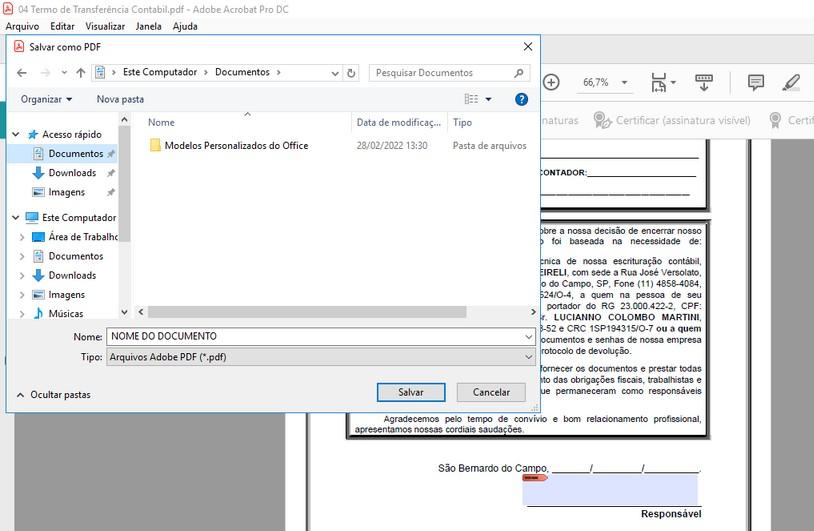Collapse the Este Computador tree node
The image size is (814, 531).
click(x=16, y=217)
